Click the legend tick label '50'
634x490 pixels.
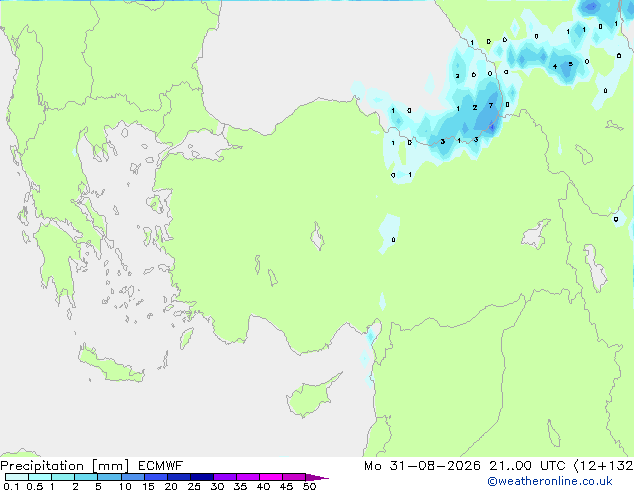pos(309,486)
